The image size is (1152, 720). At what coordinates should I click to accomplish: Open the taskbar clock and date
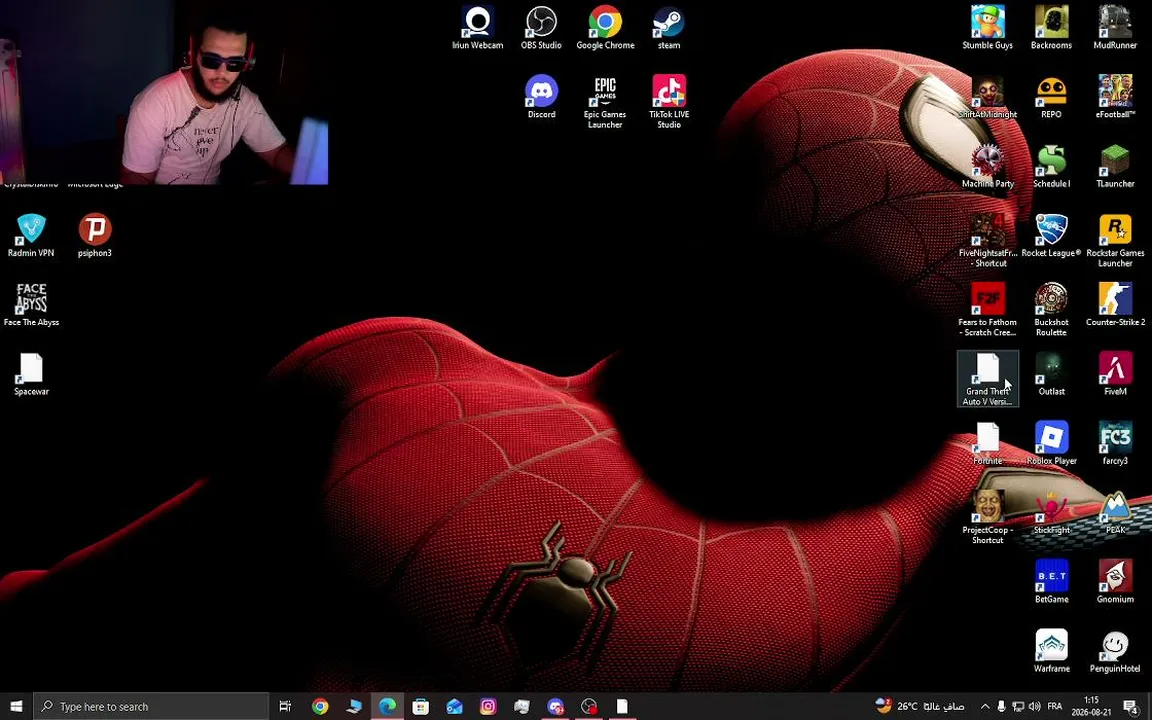tap(1091, 706)
